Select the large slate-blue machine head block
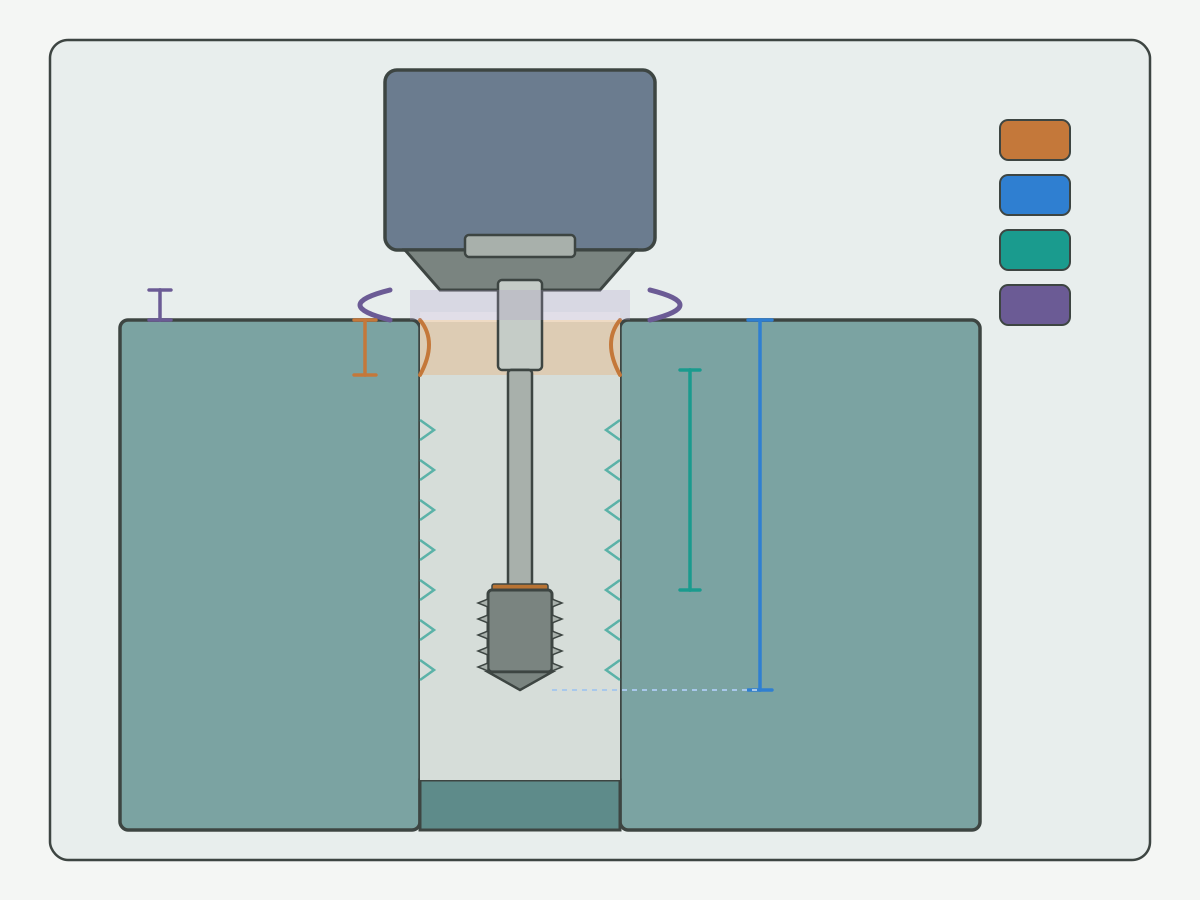Screen dimensions: 1200x900 [x=520, y=160]
